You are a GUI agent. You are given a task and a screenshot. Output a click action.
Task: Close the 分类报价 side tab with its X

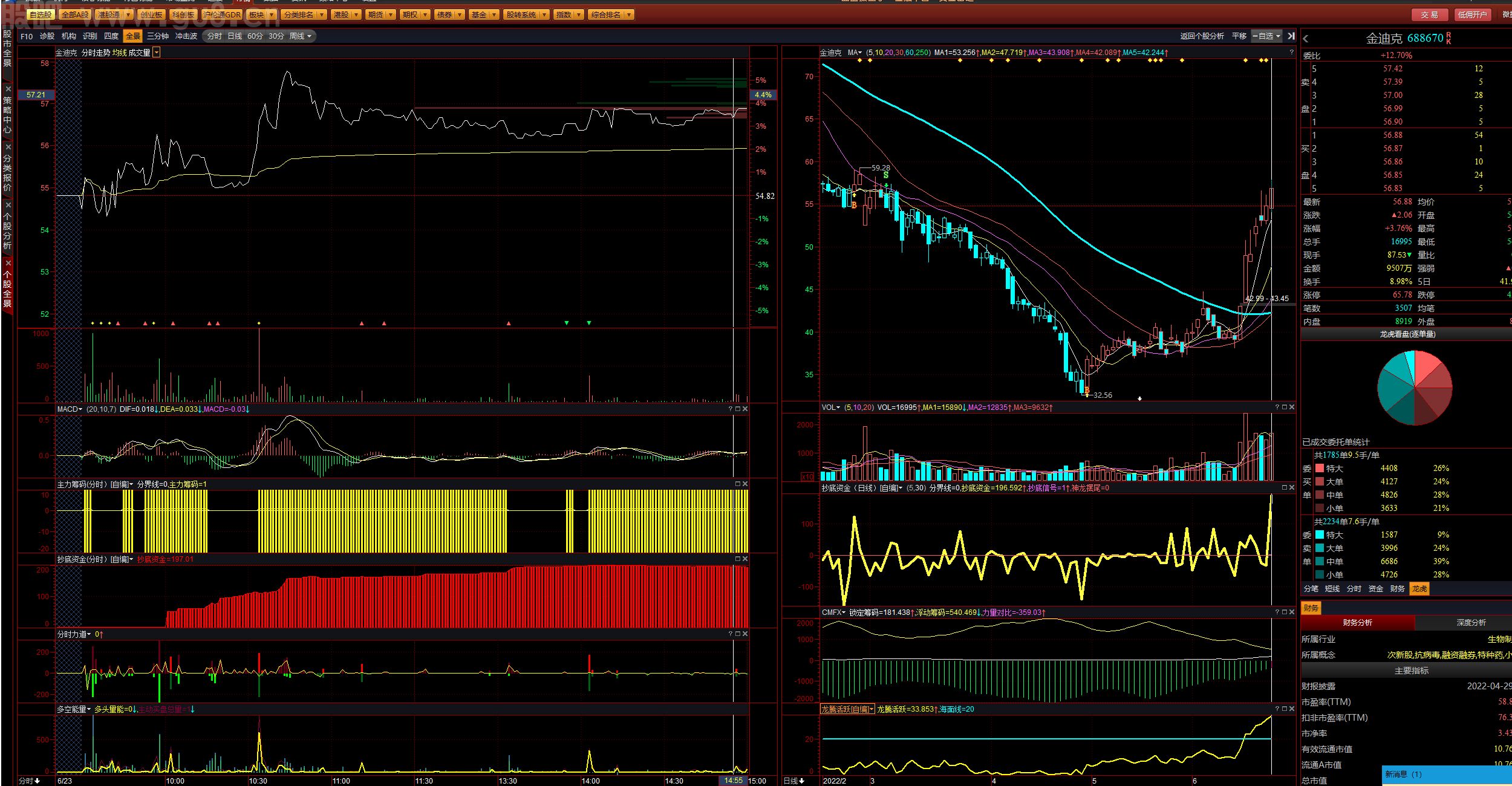click(x=8, y=147)
